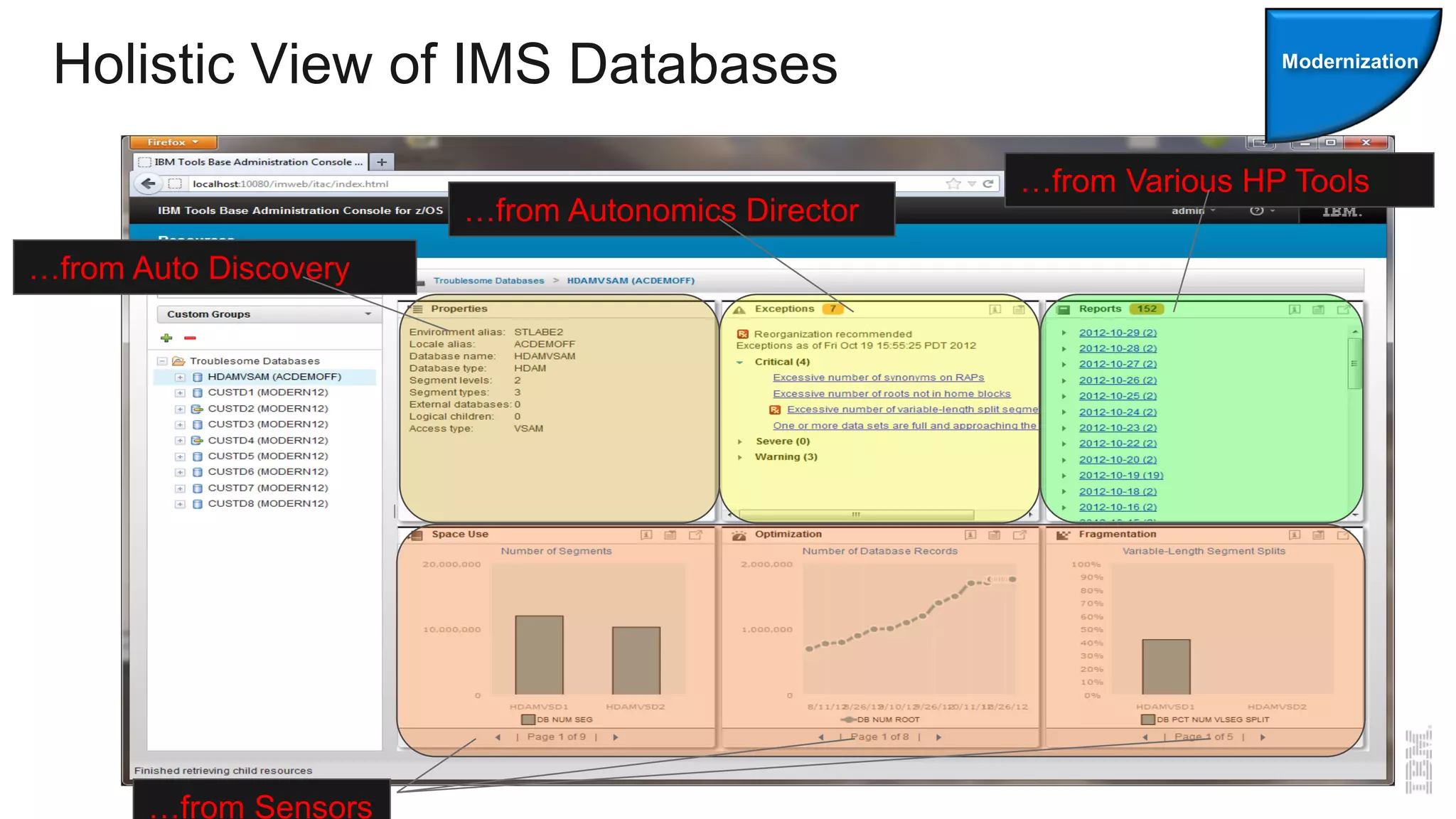Open the admin user dropdown
1456x819 pixels.
pos(1194,210)
